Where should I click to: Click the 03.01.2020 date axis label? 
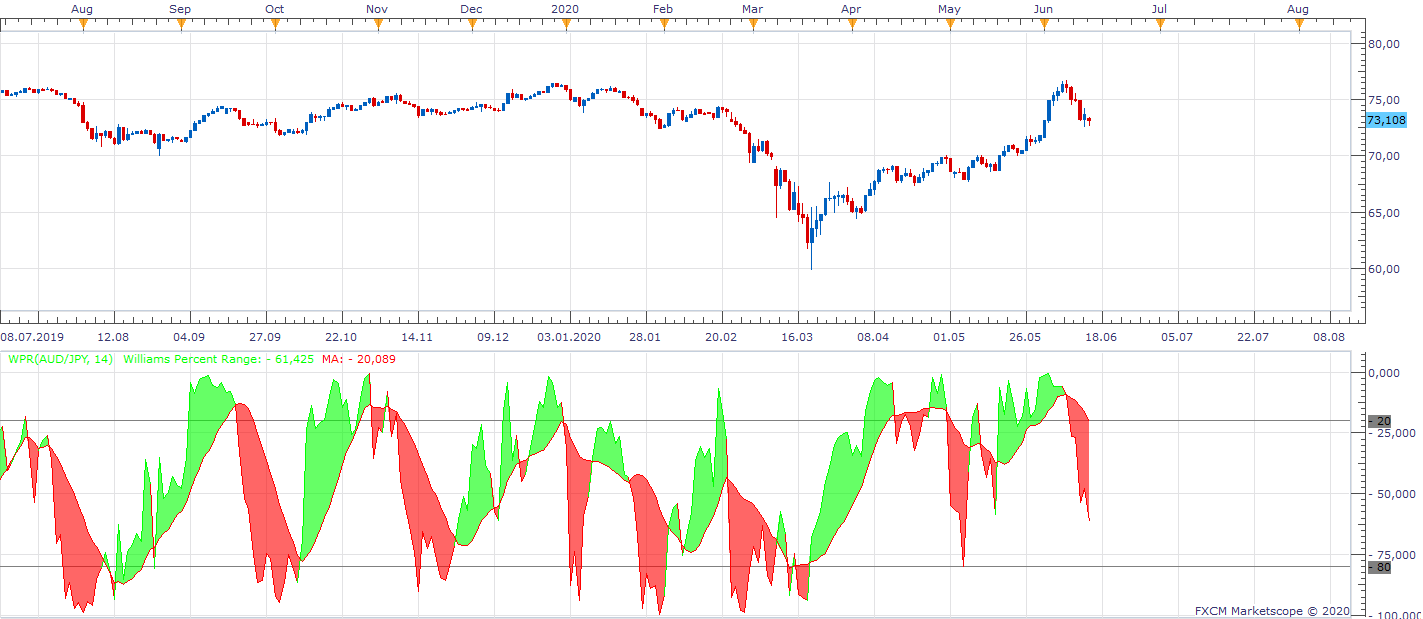(569, 337)
